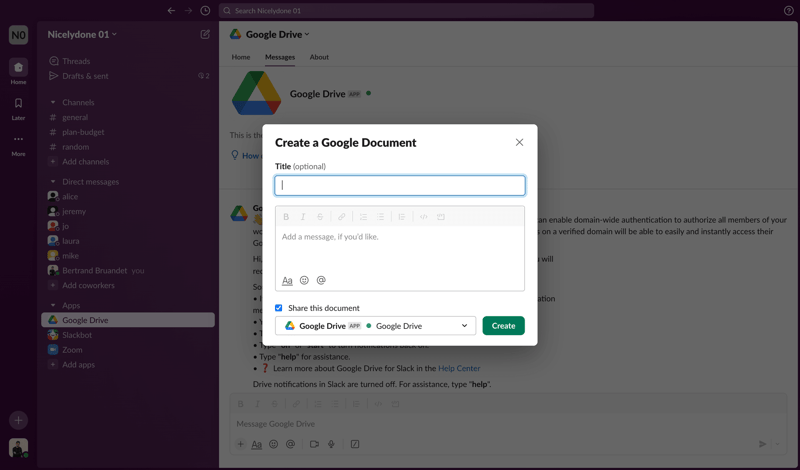Click user avatar at bottom left
Viewport: 800px width, 470px height.
point(18,448)
